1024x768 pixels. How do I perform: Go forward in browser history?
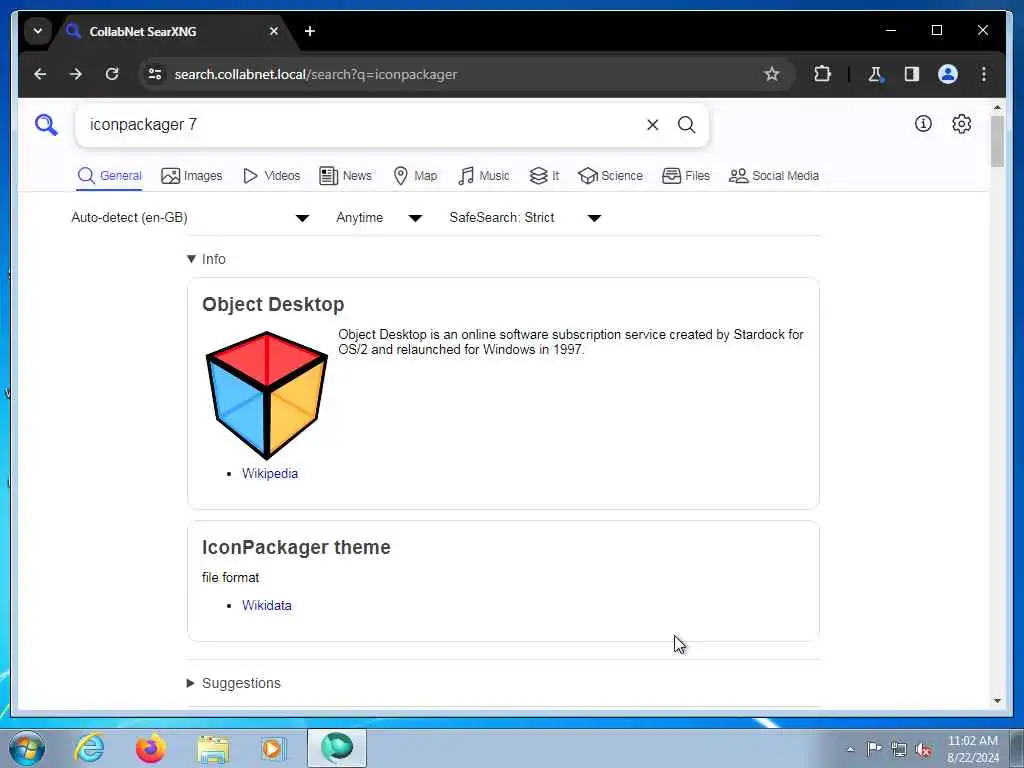76,74
